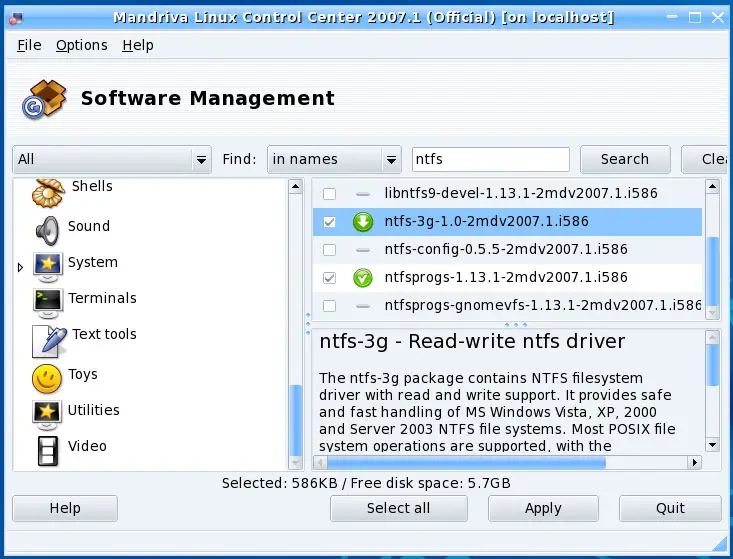The height and width of the screenshot is (559, 733).
Task: Click the Terminals category icon
Action: [x=48, y=303]
